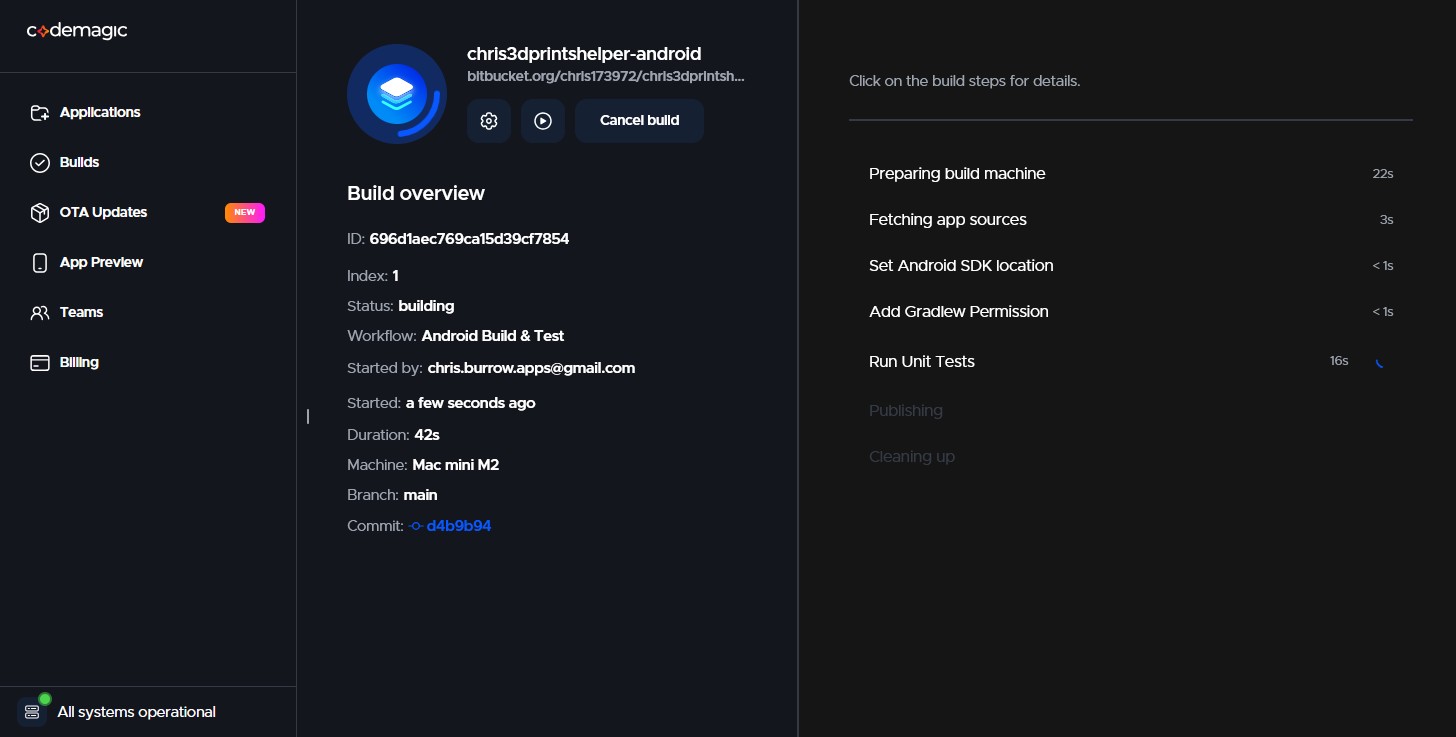Click the start new build play icon

click(543, 121)
